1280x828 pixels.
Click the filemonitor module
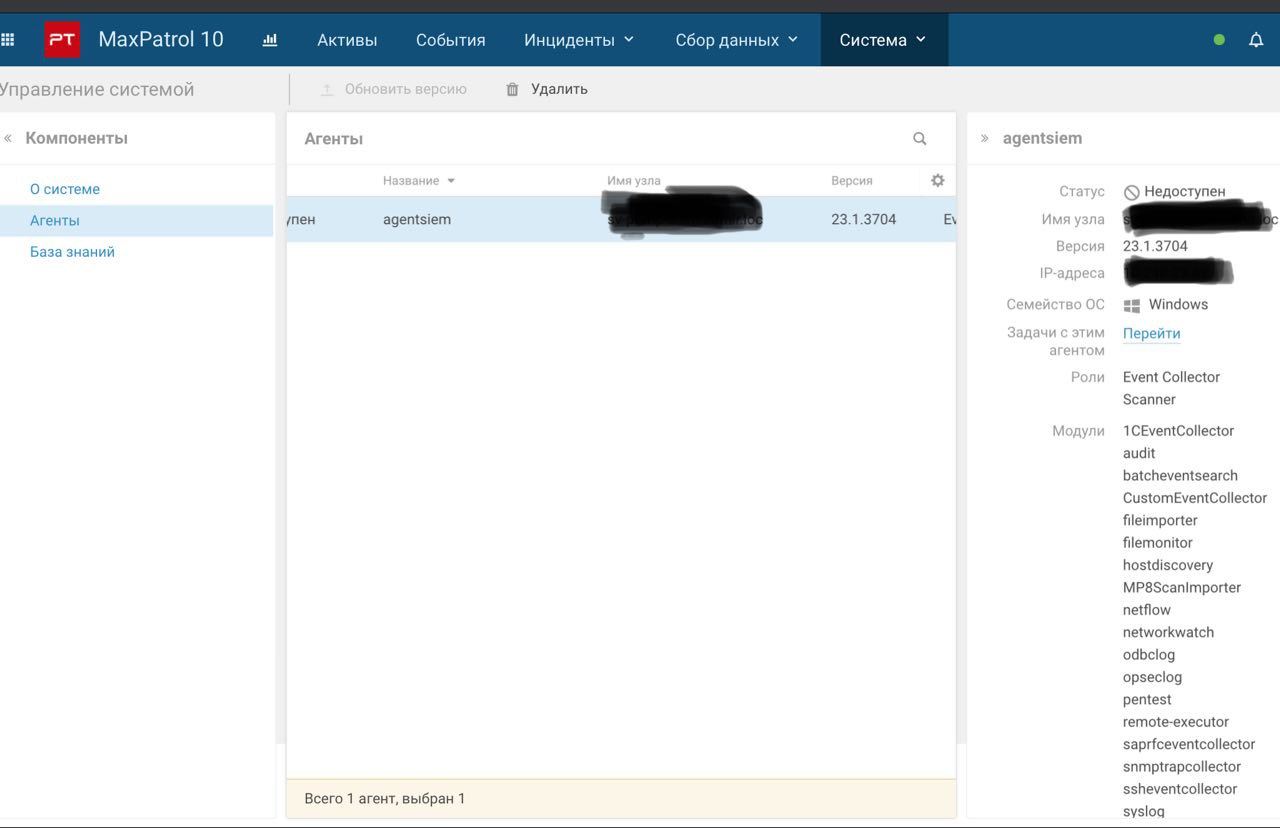[x=1158, y=543]
